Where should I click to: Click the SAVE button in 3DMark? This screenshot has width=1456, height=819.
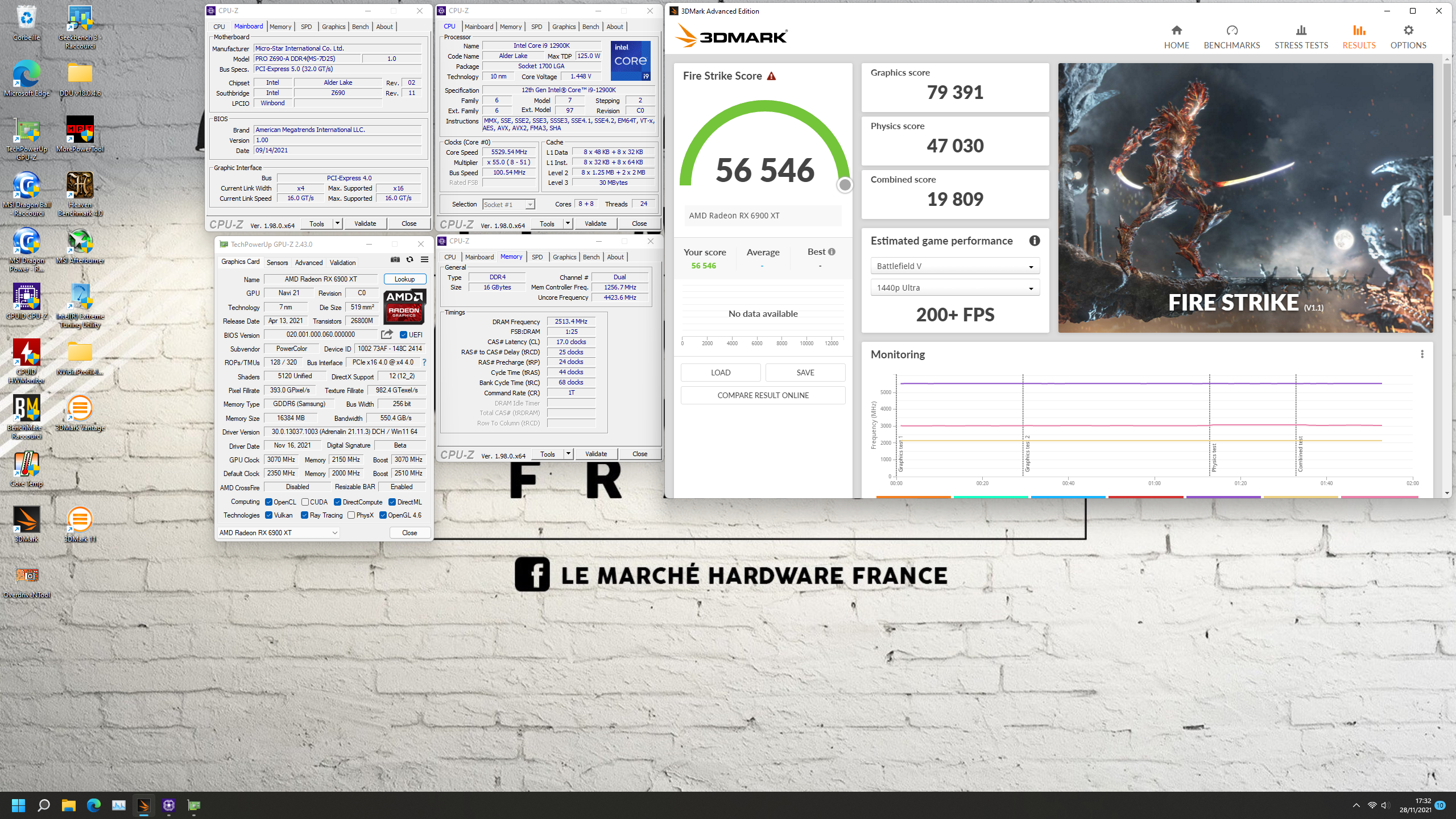click(x=805, y=373)
